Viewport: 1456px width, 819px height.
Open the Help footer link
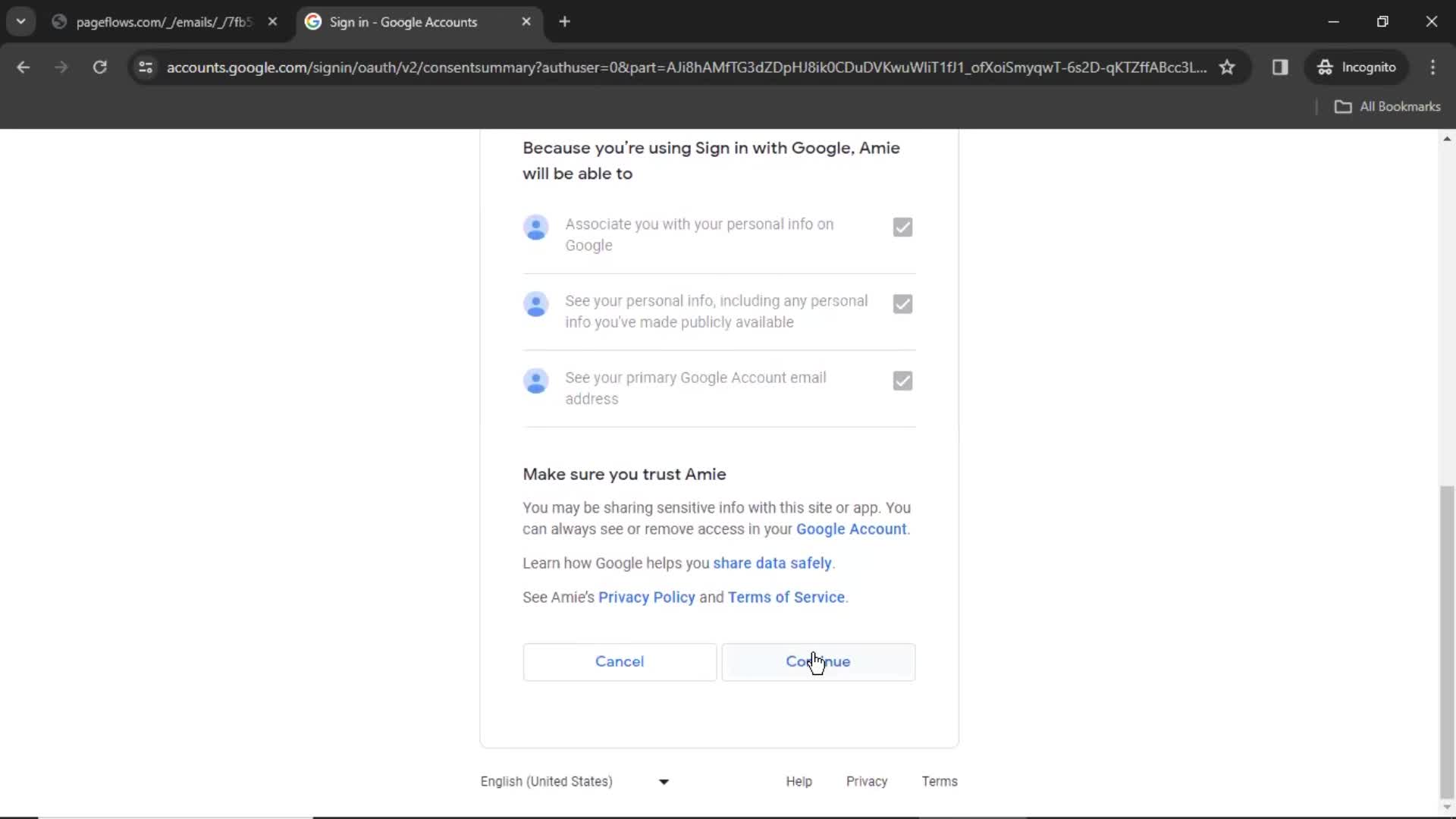pos(799,782)
